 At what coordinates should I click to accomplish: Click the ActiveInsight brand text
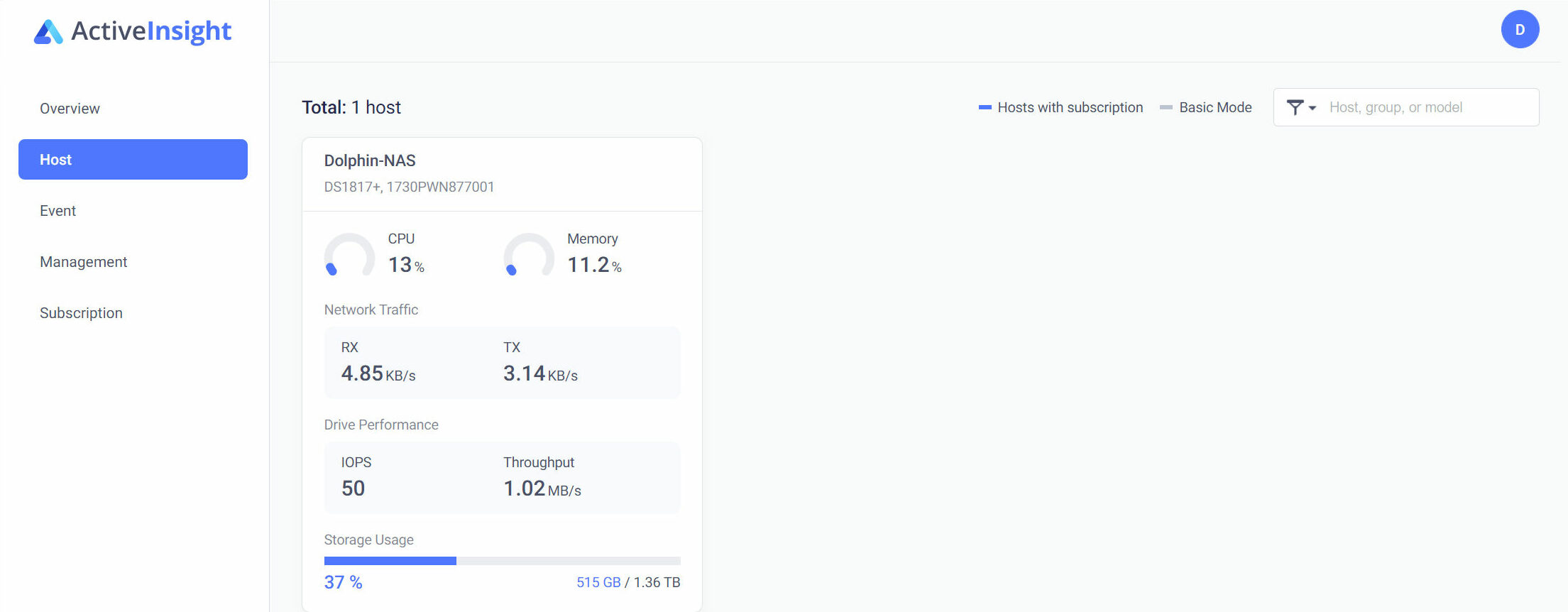pos(151,31)
